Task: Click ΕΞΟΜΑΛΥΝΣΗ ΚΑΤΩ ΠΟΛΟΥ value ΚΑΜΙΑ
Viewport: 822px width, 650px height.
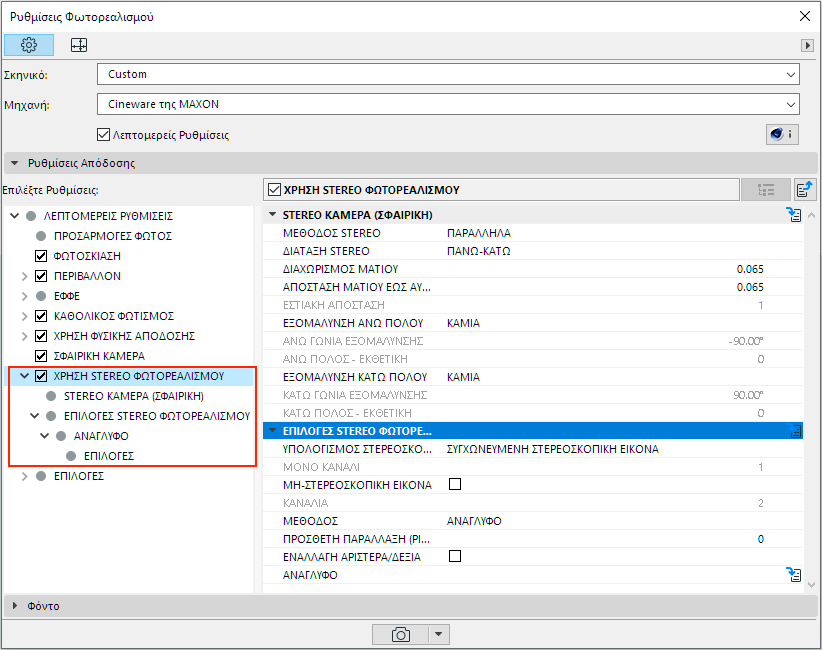Action: (463, 377)
